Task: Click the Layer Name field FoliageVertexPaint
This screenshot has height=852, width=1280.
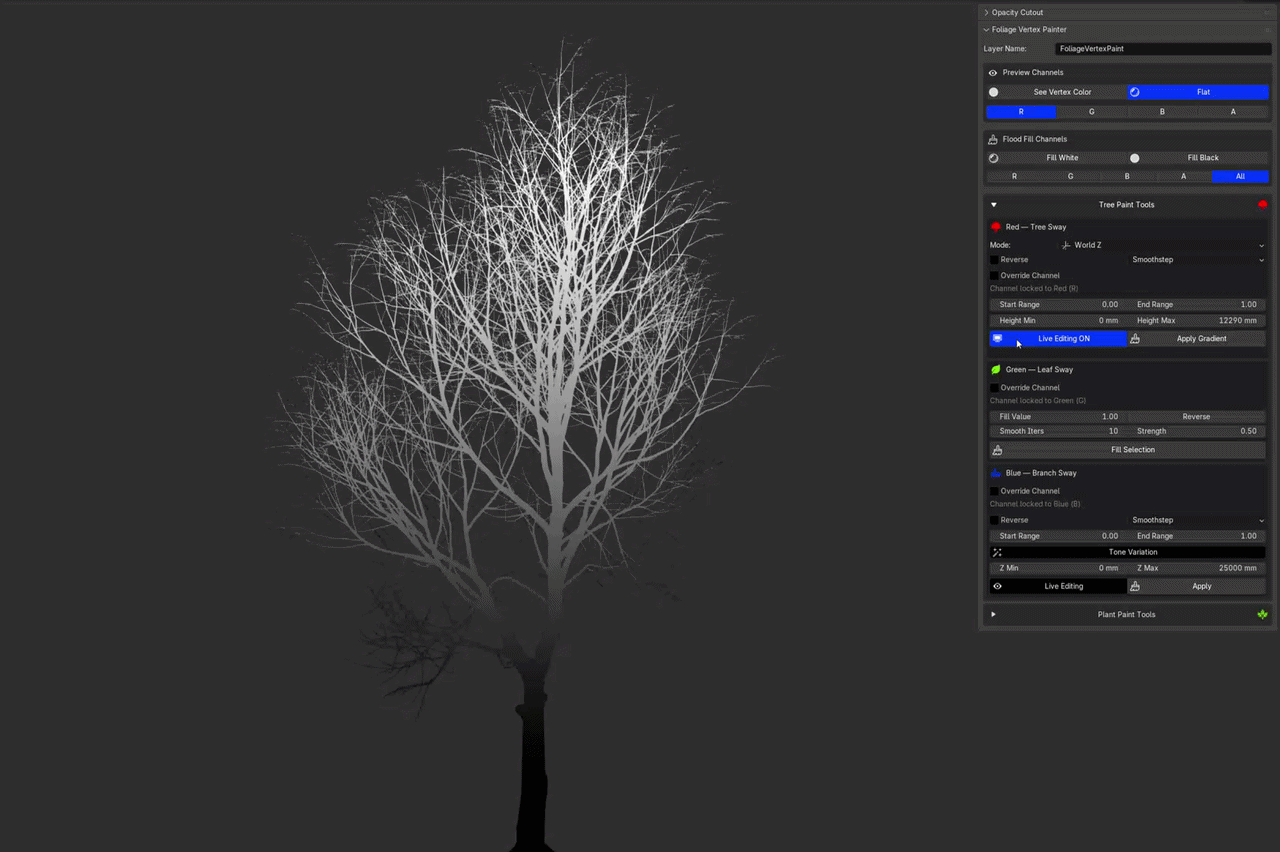Action: [x=1163, y=49]
